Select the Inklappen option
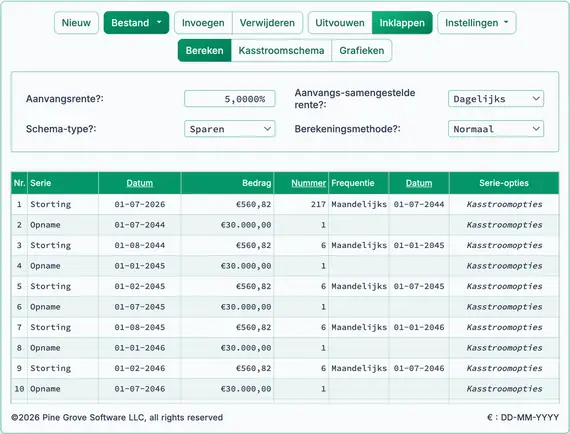 (402, 23)
